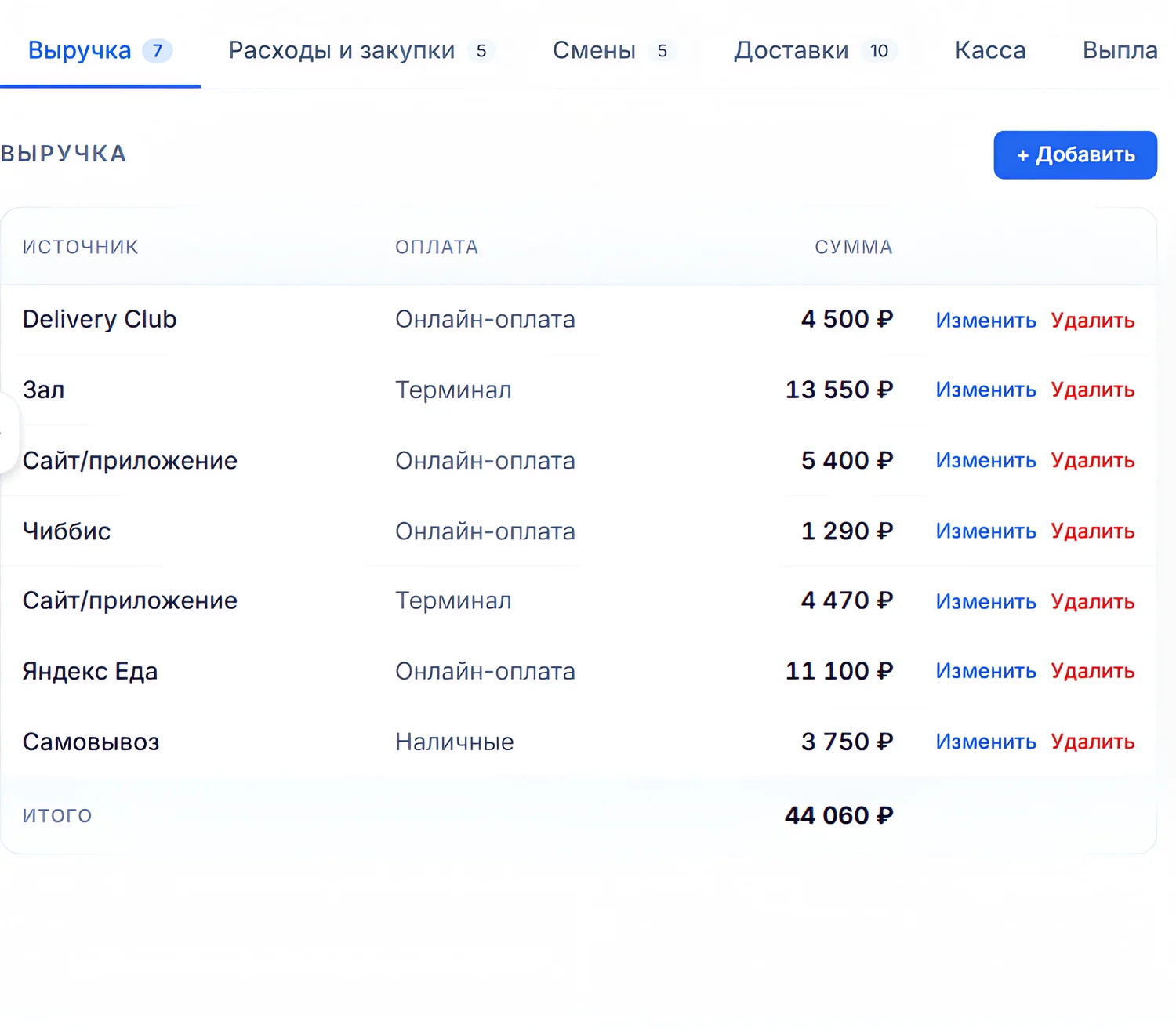
Task: Switch to the Расходы и закупки tab
Action: click(x=361, y=50)
